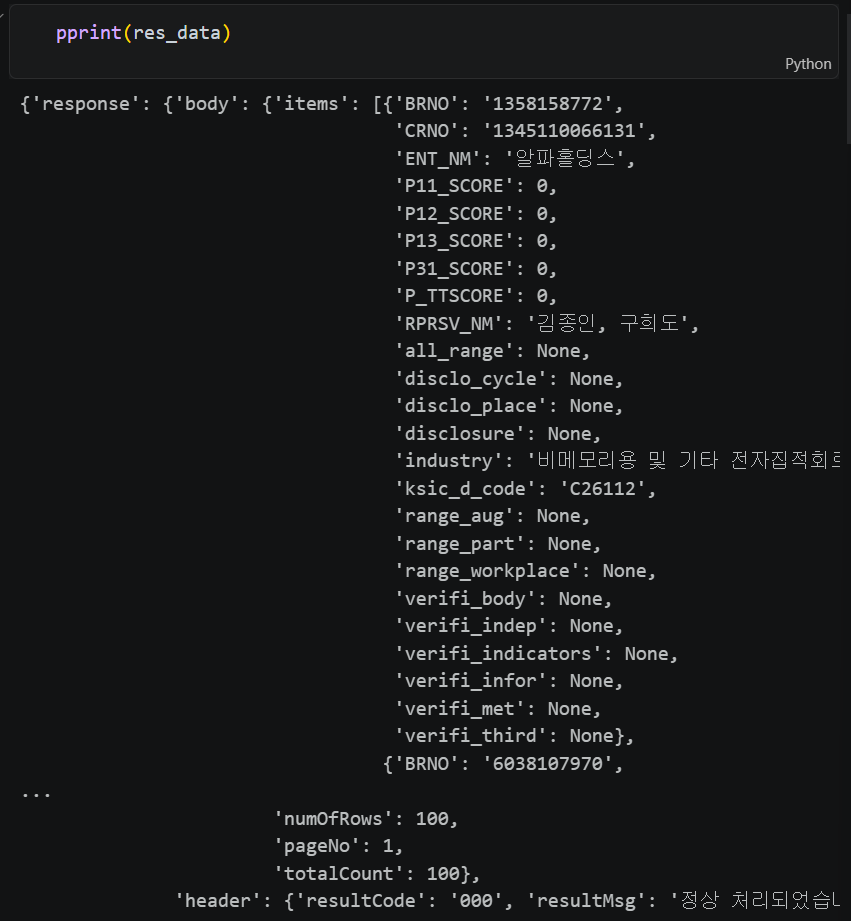Click the ksic_d_code value 'C26112'
The image size is (851, 921).
coord(603,489)
